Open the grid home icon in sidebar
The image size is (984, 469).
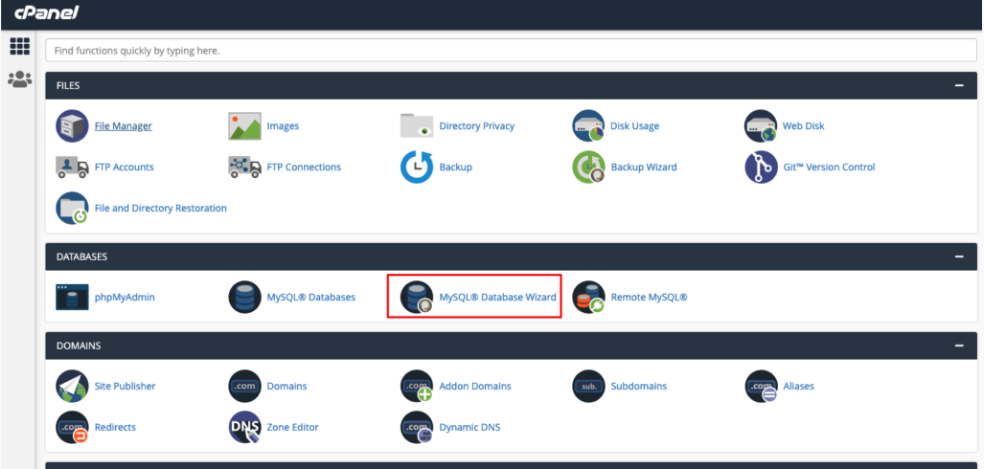coord(17,46)
